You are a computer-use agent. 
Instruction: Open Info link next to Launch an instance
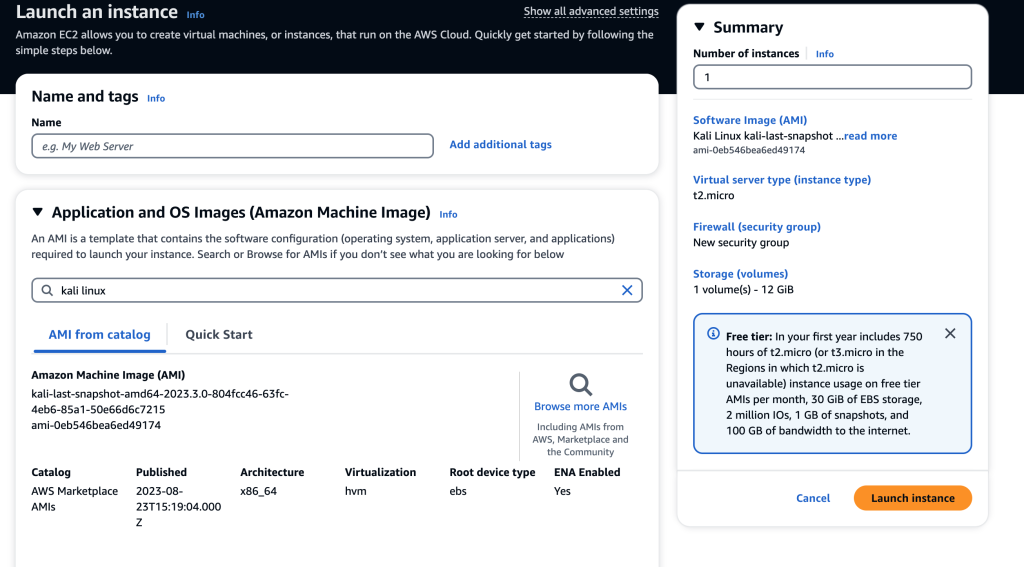pos(195,14)
